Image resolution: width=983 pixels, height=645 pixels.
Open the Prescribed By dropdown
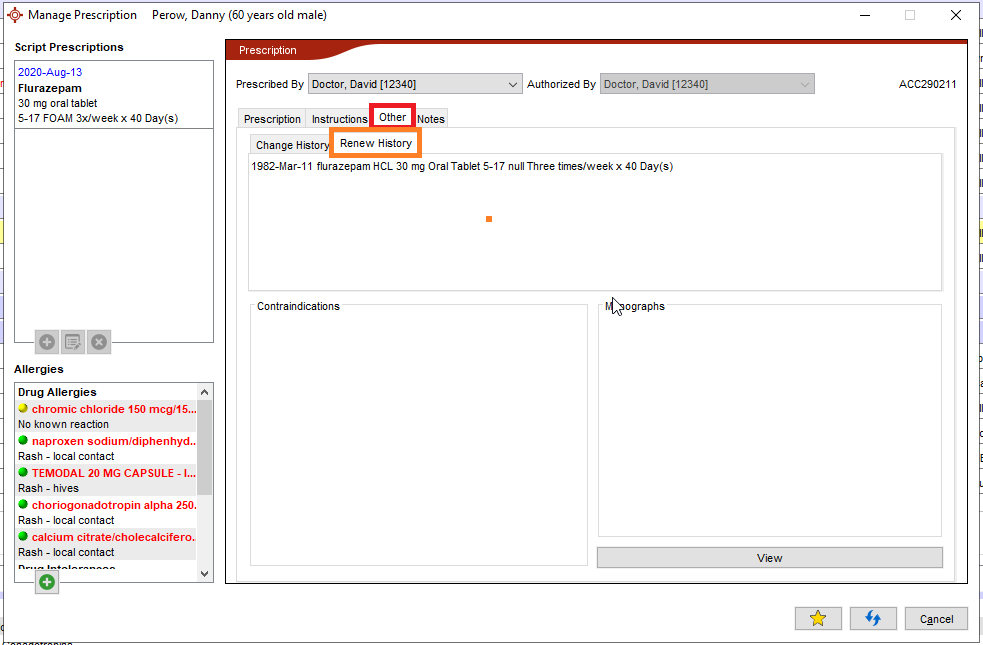415,85
